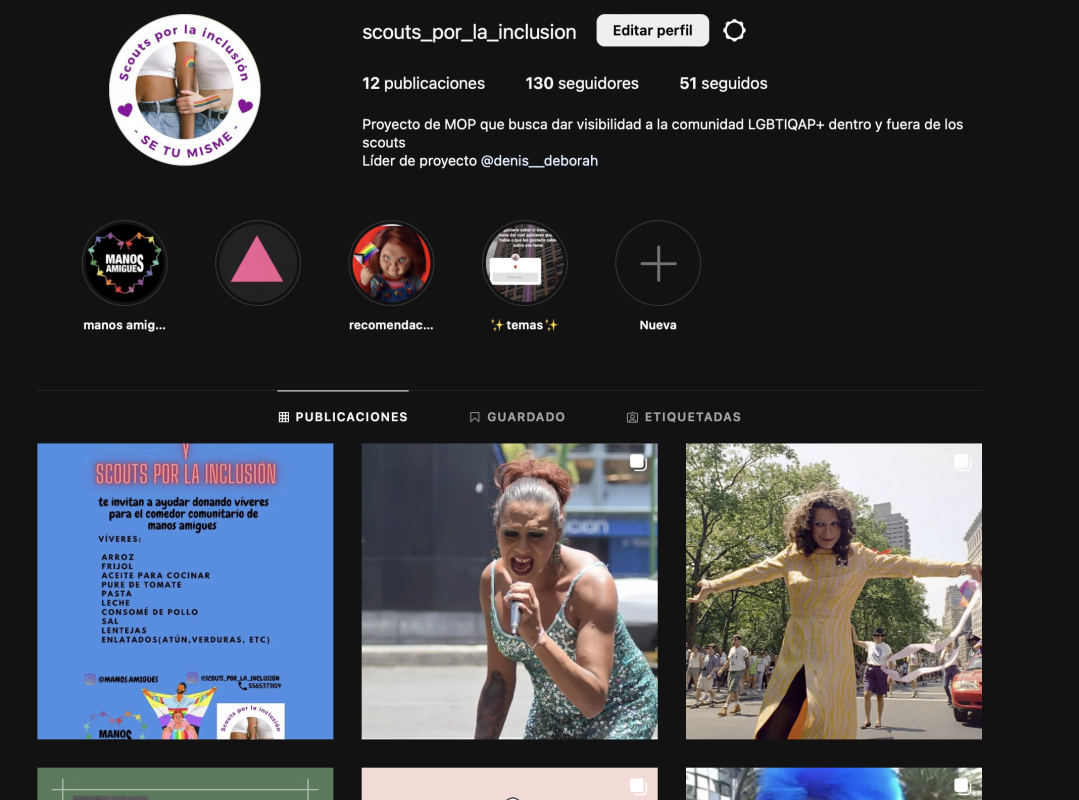Open the temas story highlight
Image resolution: width=1079 pixels, height=800 pixels.
[524, 263]
